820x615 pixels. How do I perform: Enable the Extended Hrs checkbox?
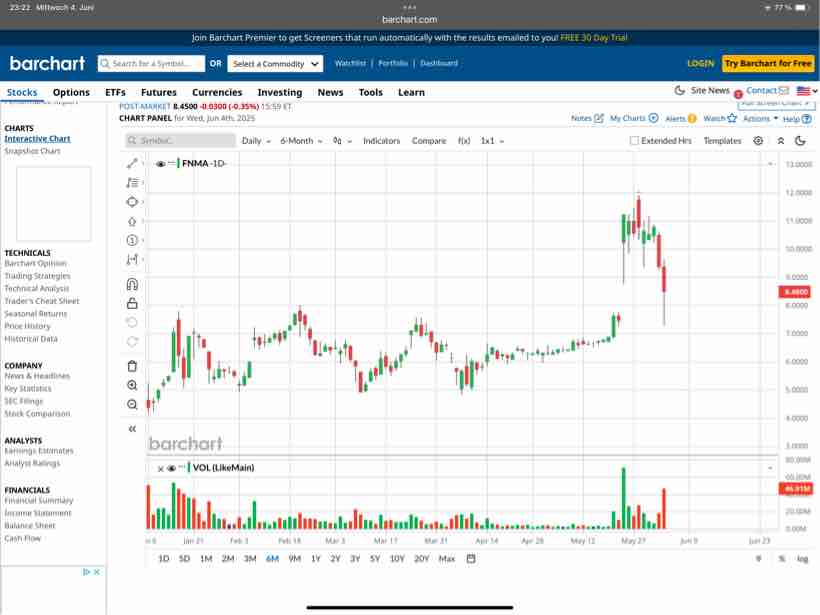(x=634, y=141)
